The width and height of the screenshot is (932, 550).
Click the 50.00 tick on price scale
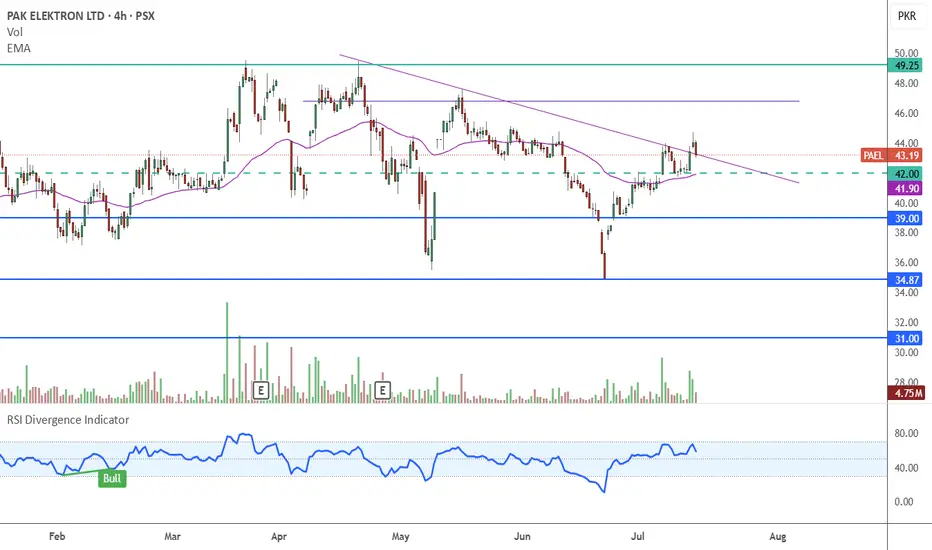(906, 54)
